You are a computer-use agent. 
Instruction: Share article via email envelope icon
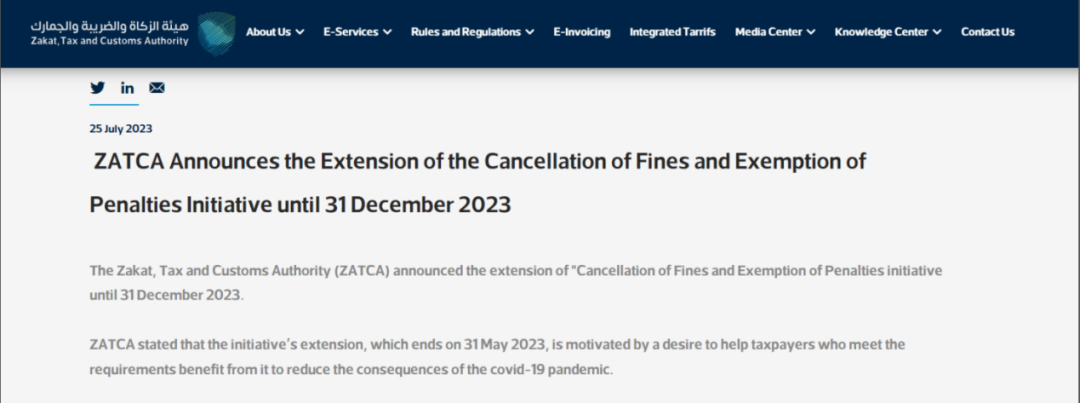[x=157, y=87]
